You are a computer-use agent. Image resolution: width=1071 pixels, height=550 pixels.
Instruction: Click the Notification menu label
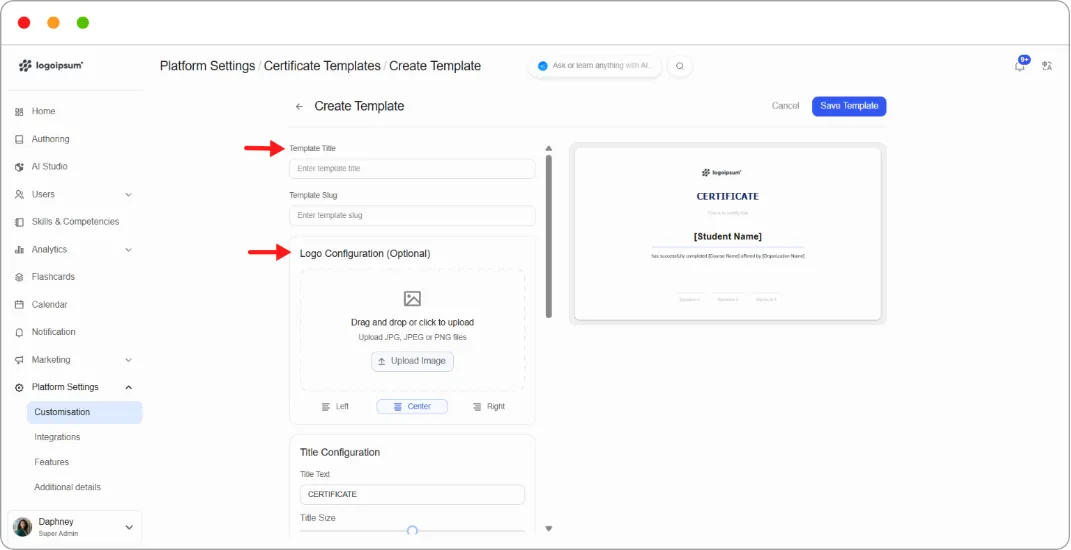click(53, 332)
